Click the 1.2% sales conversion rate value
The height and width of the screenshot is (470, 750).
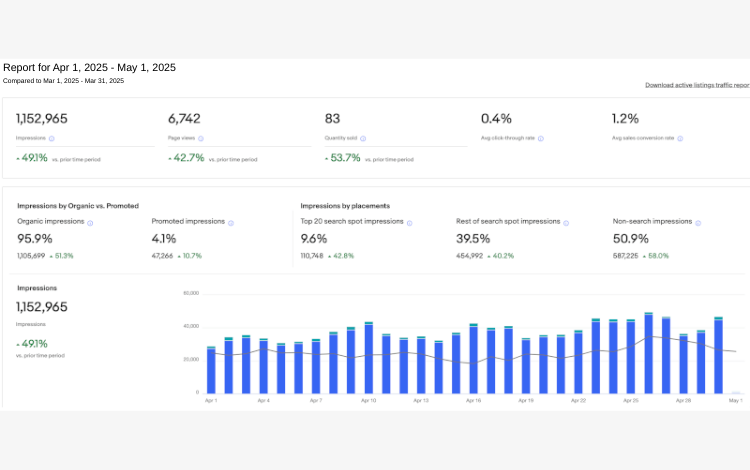[x=625, y=119]
